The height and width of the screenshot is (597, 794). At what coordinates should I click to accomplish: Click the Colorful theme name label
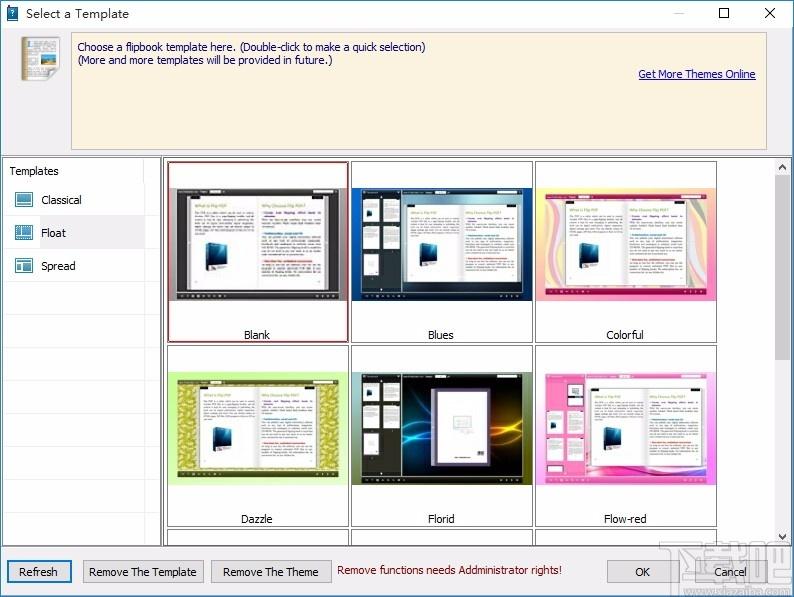pyautogui.click(x=625, y=335)
